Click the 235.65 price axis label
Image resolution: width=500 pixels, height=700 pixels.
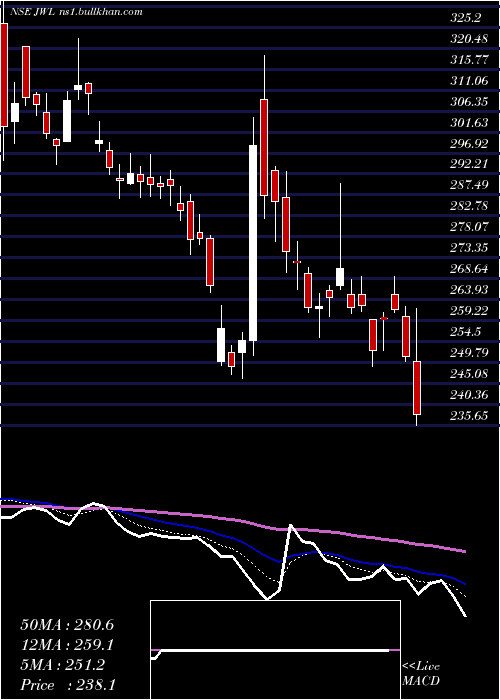pos(469,415)
